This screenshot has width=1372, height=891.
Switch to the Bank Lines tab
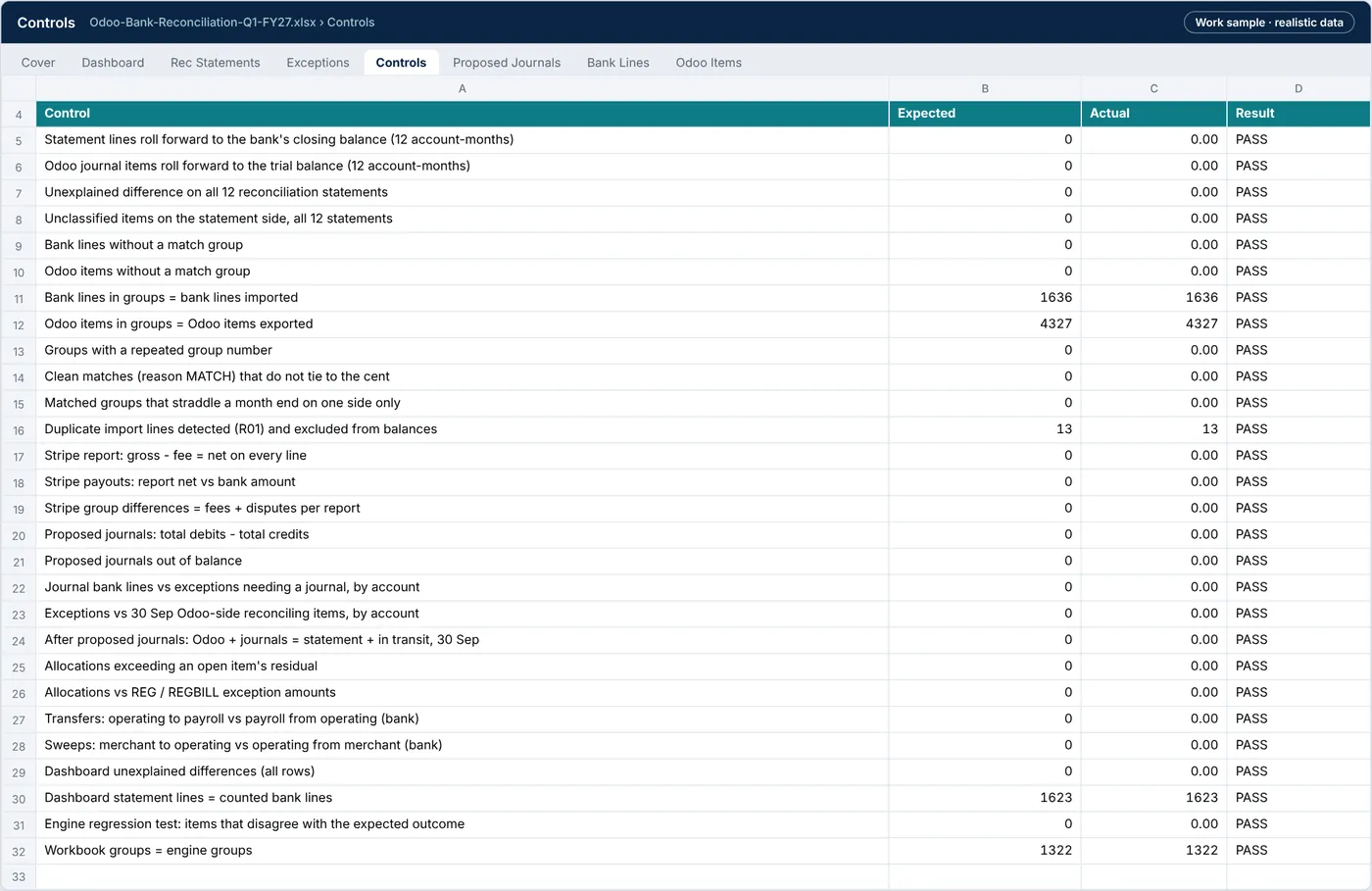coord(618,63)
